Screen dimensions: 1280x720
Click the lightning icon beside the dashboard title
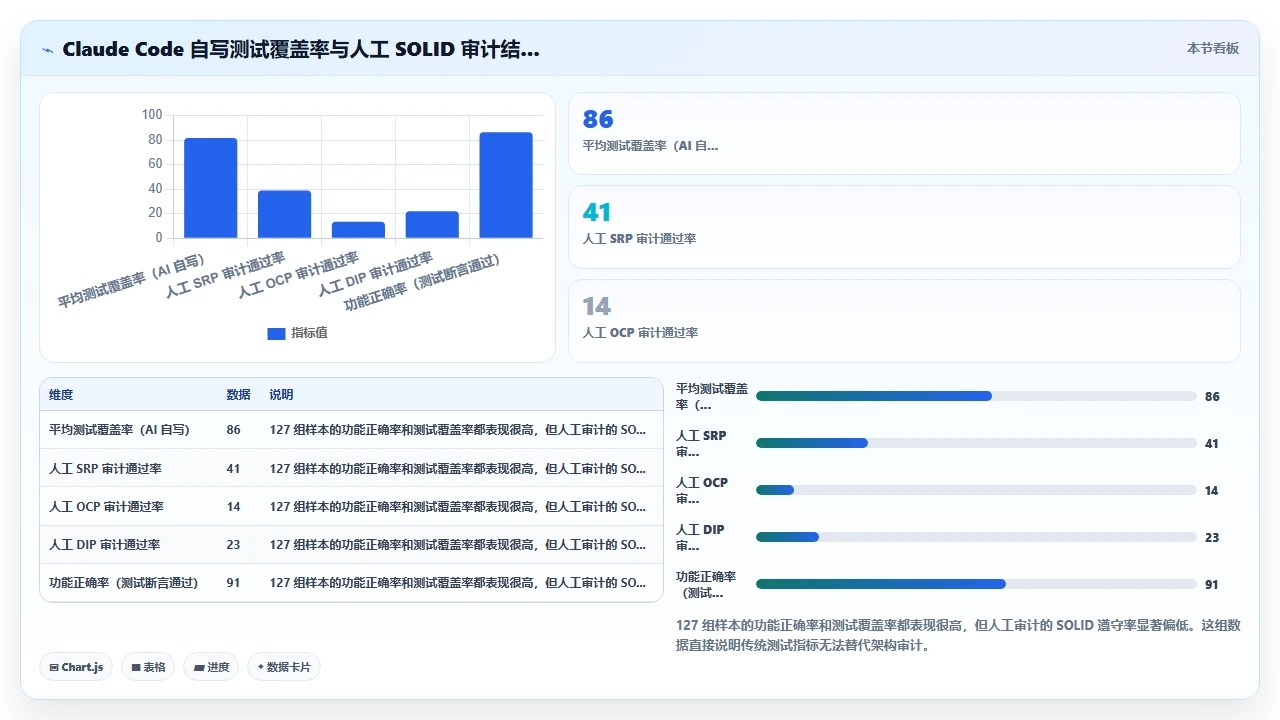pyautogui.click(x=47, y=49)
